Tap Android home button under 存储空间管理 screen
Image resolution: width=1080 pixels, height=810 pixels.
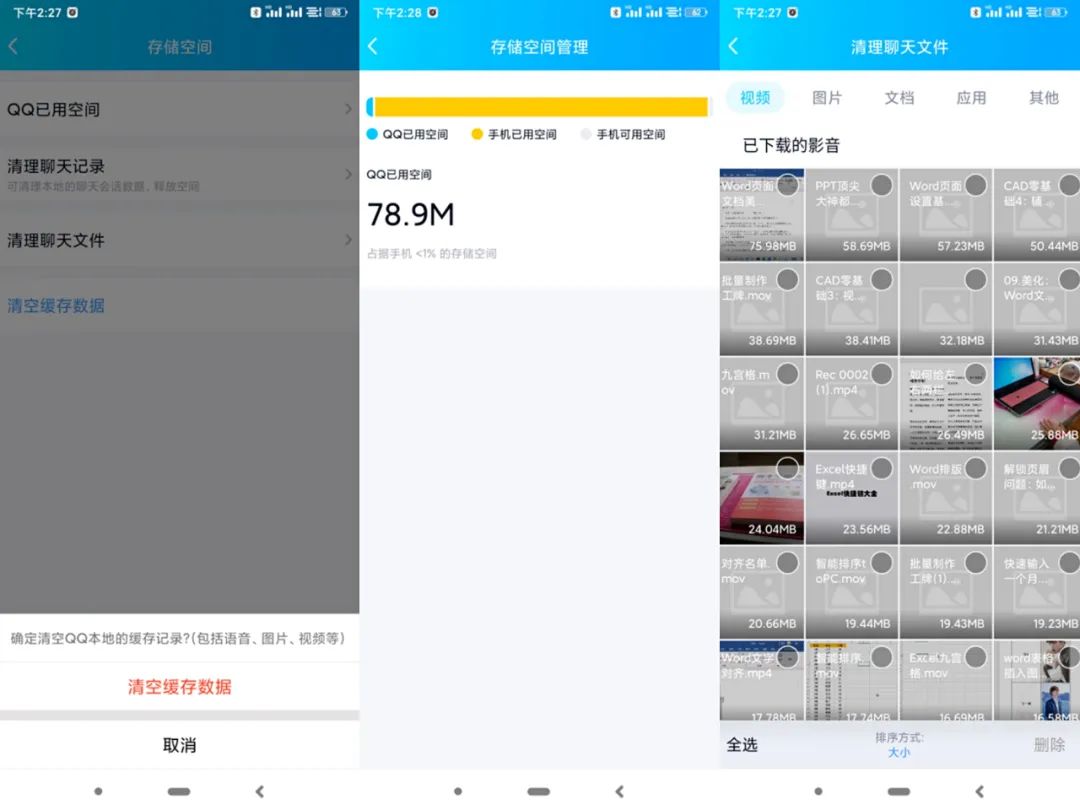[x=539, y=791]
